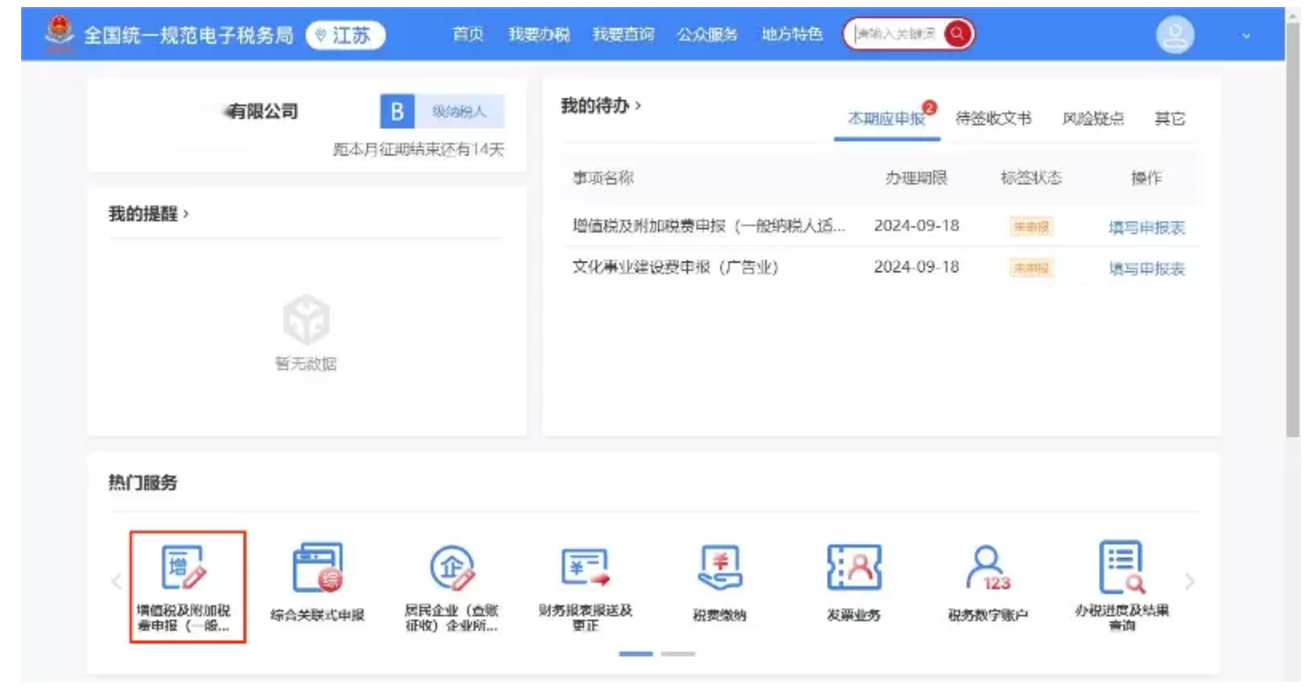Open the 我要办税 menu
This screenshot has height=687, width=1313.
coord(538,35)
